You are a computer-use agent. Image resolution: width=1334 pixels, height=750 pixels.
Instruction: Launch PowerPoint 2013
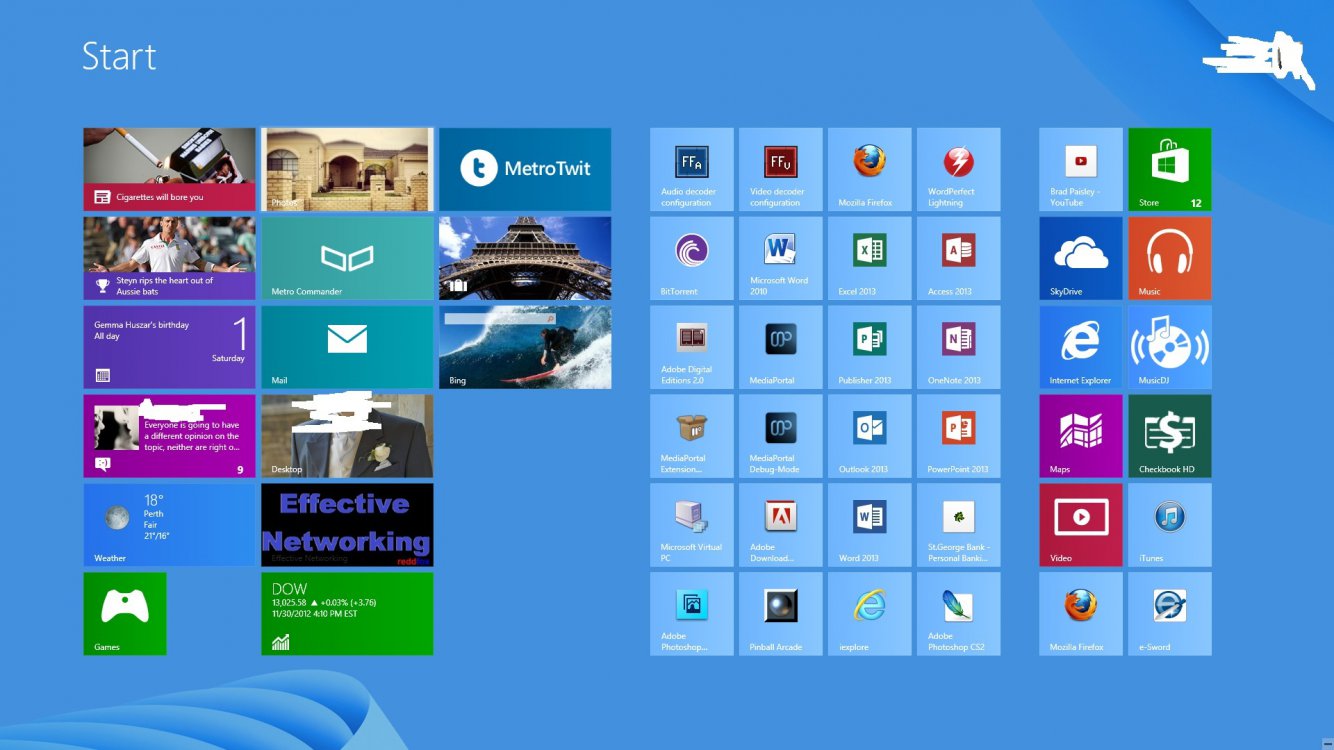958,436
